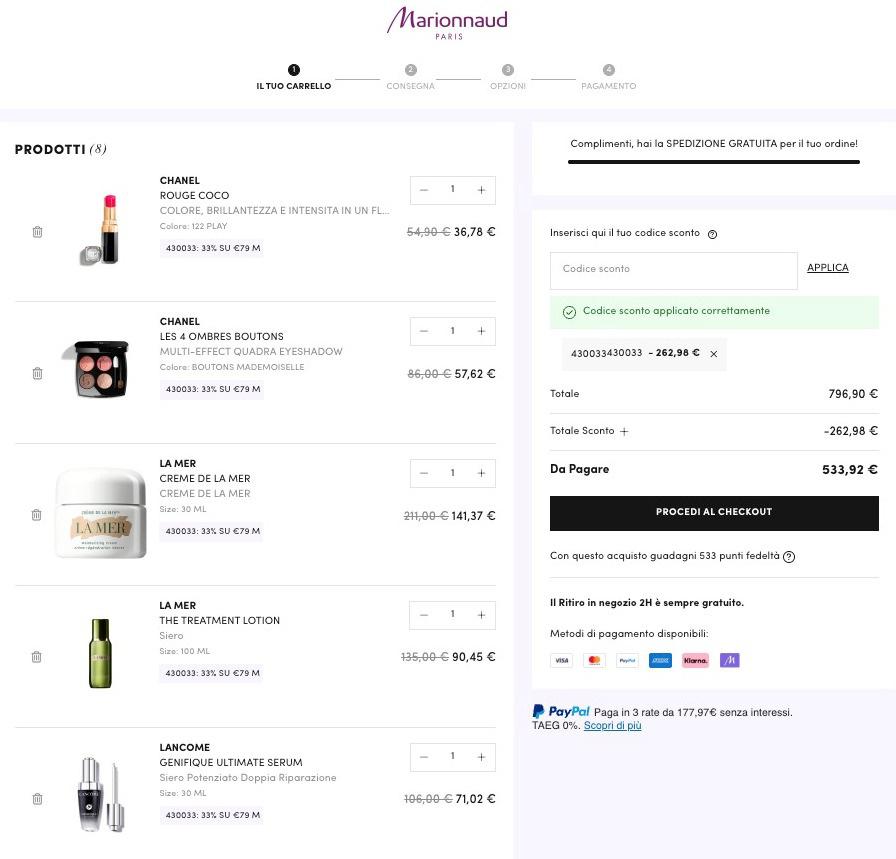The height and width of the screenshot is (859, 896).
Task: Delete Lancome Genifique serum from cart
Action: (x=37, y=798)
